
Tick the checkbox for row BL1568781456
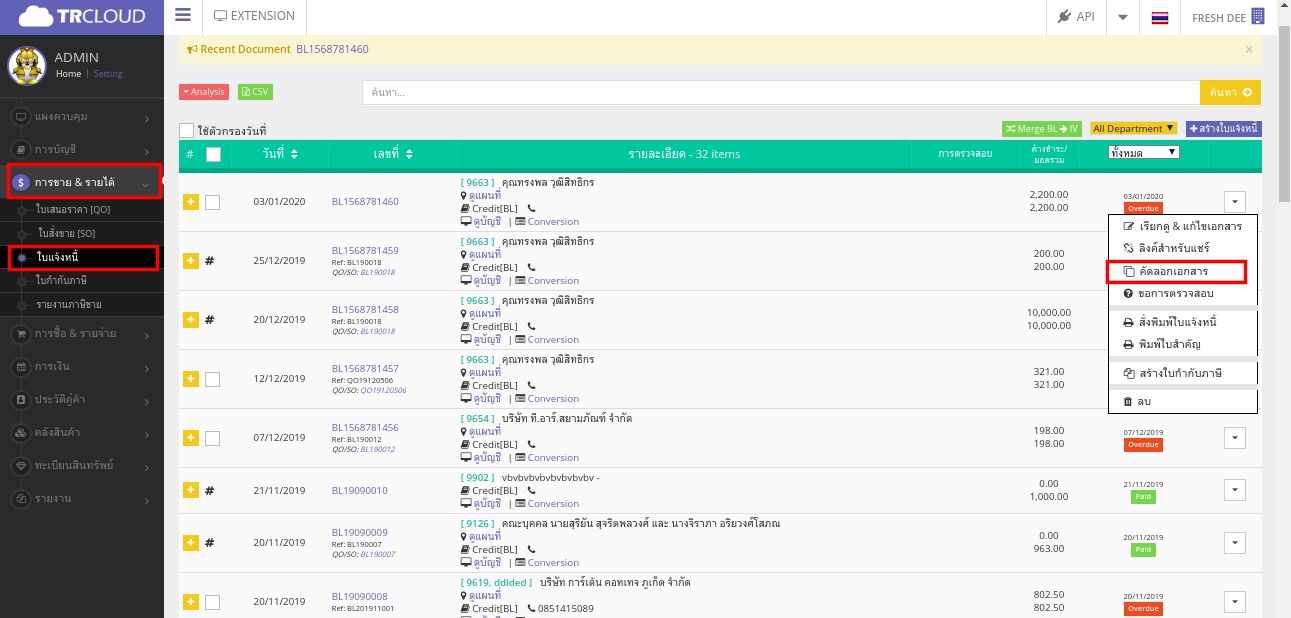coord(212,438)
